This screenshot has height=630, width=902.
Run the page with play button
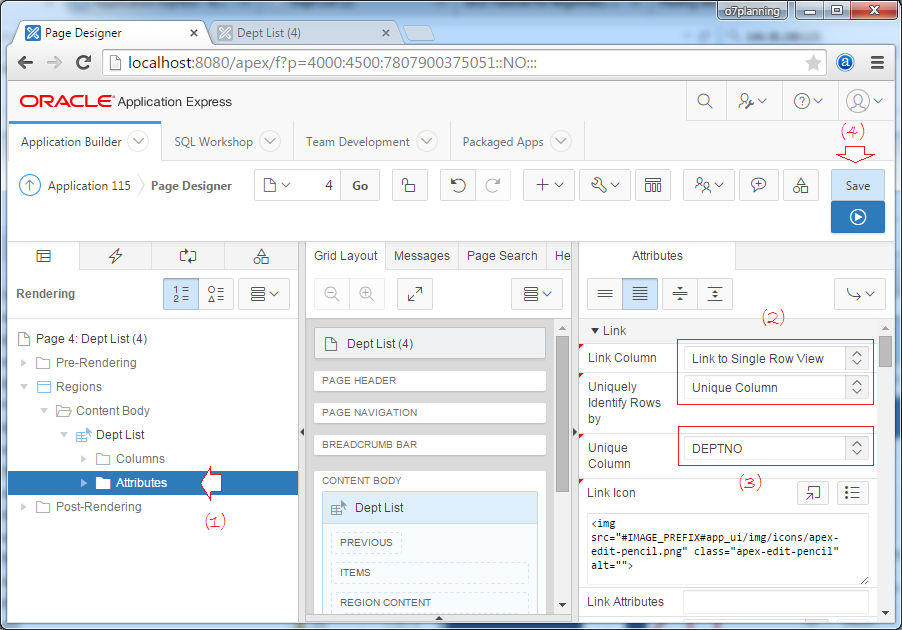coord(858,217)
